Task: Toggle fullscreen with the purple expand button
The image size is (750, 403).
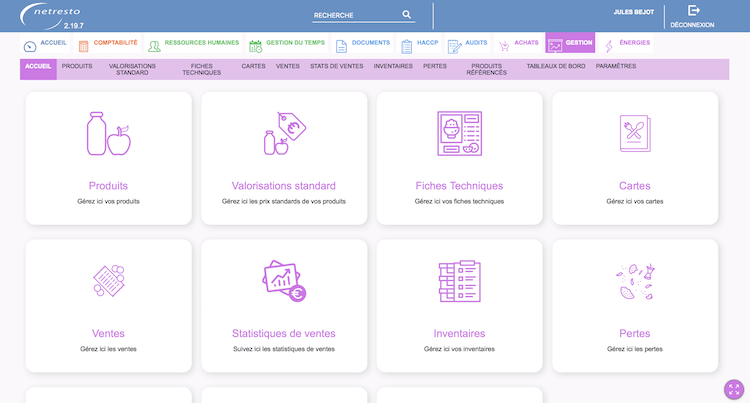Action: click(x=733, y=389)
